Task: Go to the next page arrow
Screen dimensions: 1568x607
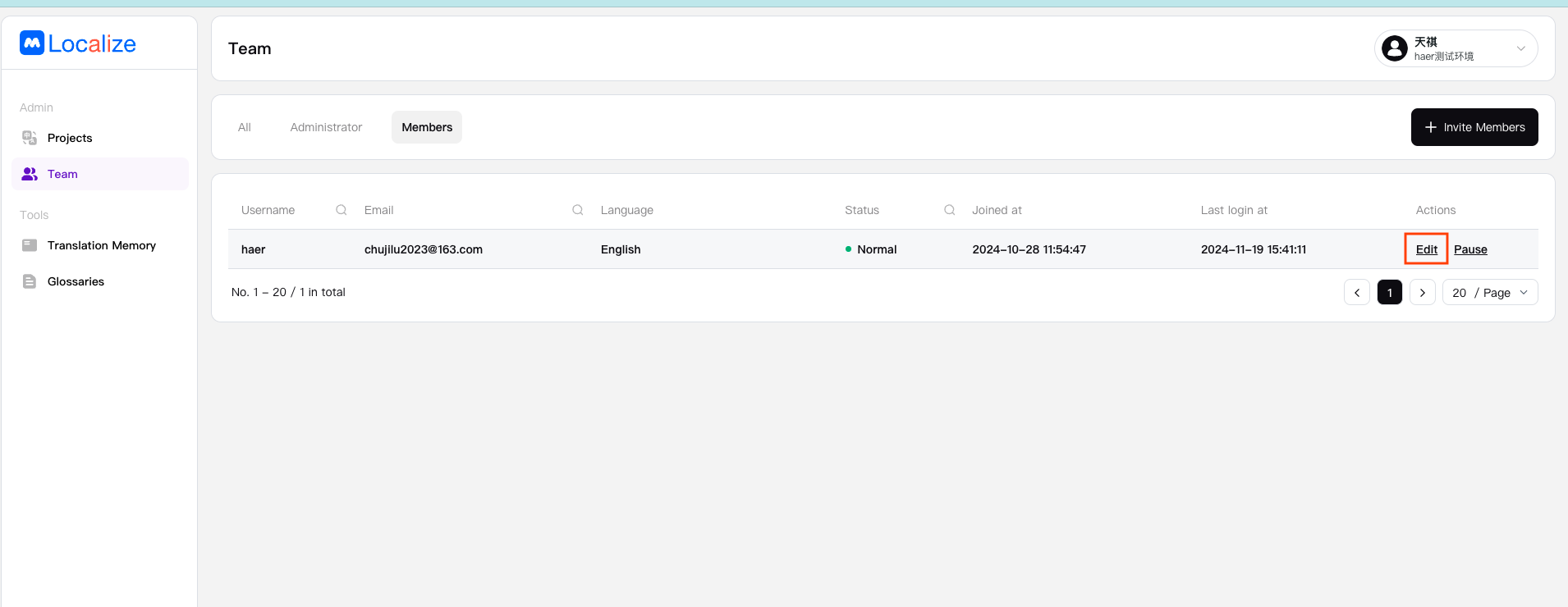Action: pos(1423,293)
